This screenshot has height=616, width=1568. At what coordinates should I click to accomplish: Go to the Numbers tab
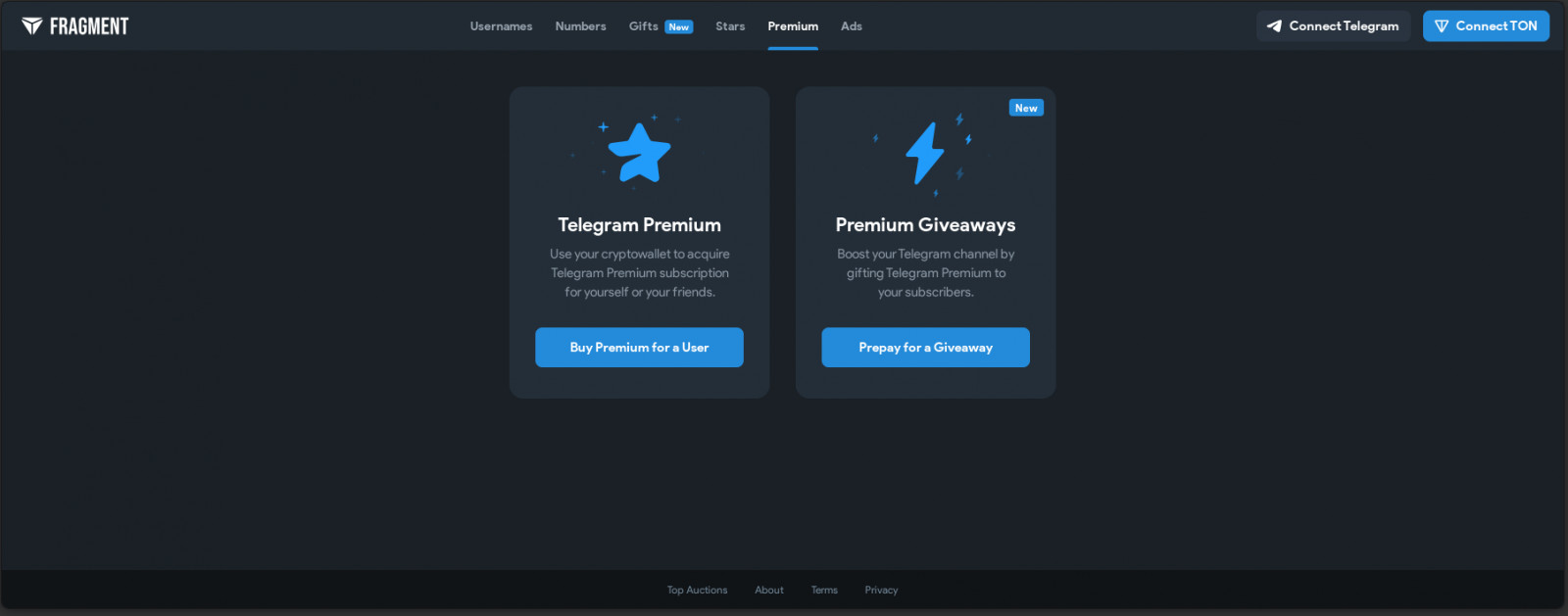580,26
